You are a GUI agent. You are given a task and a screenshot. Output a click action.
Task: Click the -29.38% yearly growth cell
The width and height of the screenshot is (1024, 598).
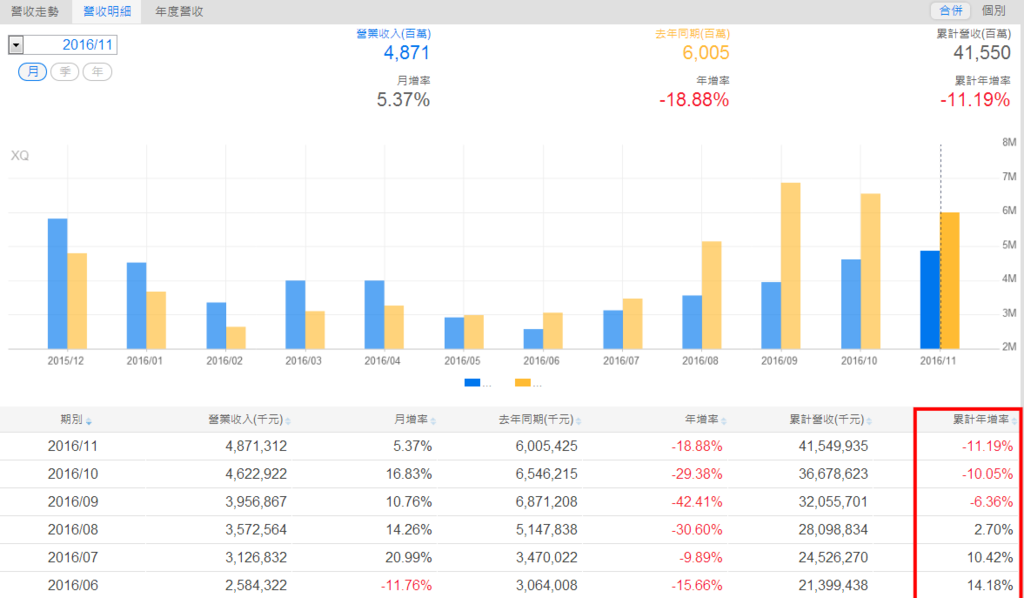697,474
